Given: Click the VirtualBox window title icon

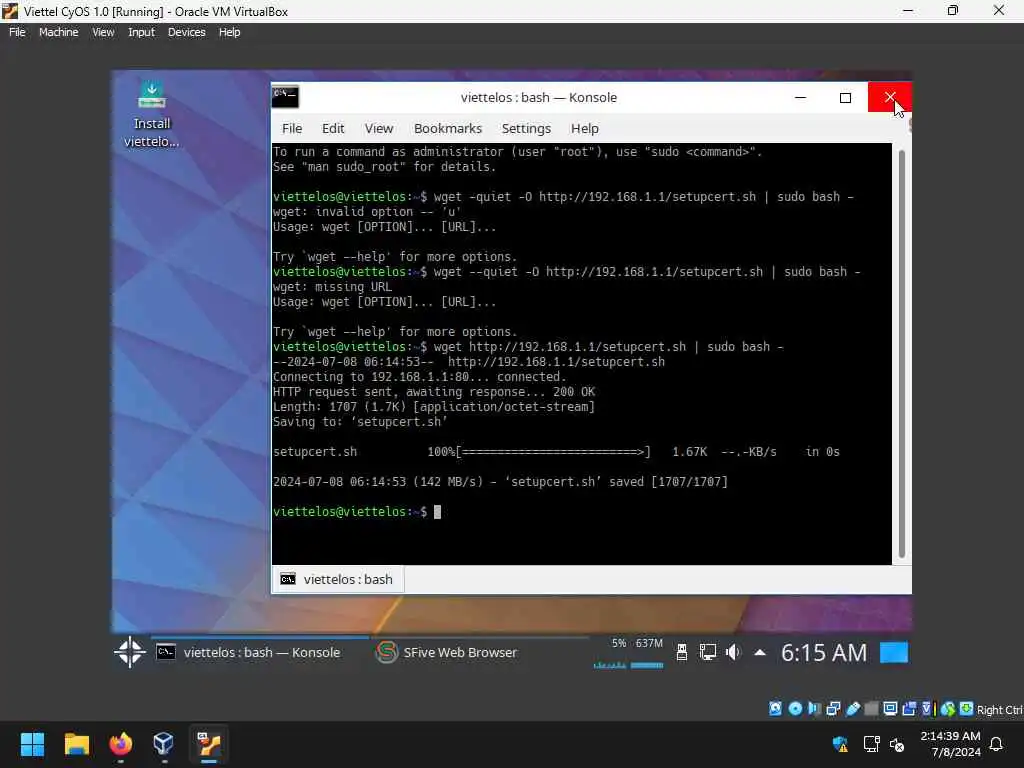Looking at the screenshot, I should point(10,11).
